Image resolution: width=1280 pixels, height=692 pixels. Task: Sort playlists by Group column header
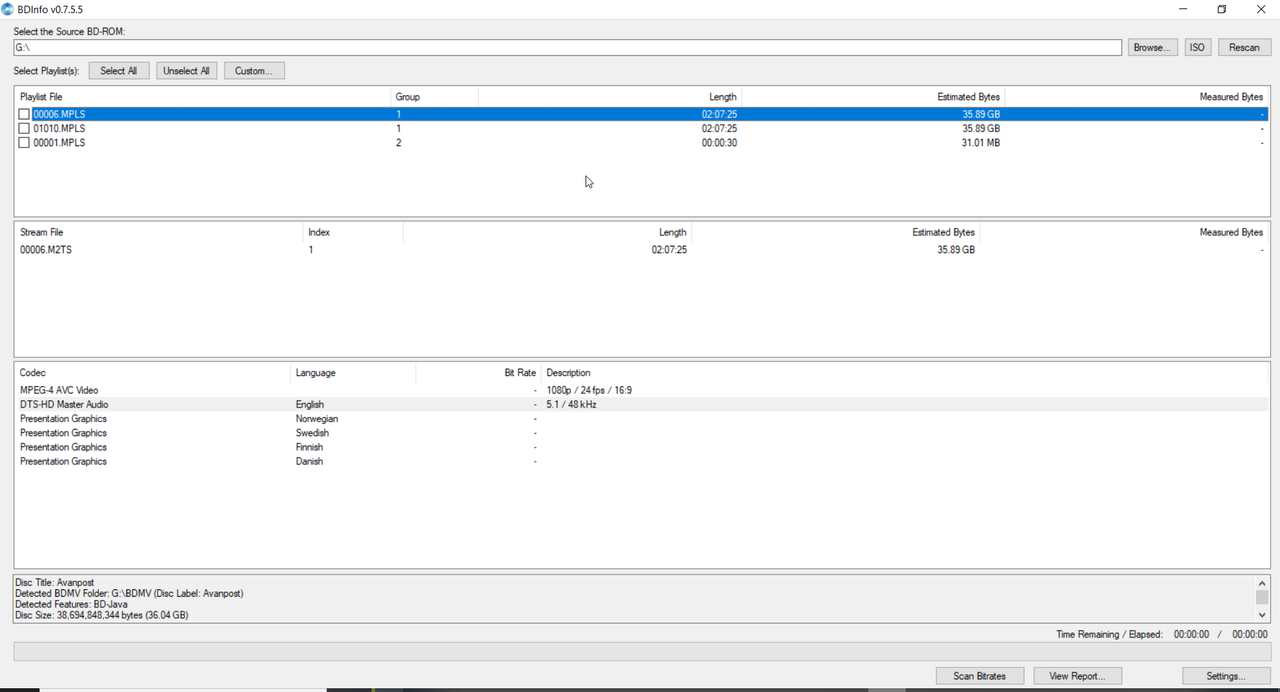tap(434, 97)
